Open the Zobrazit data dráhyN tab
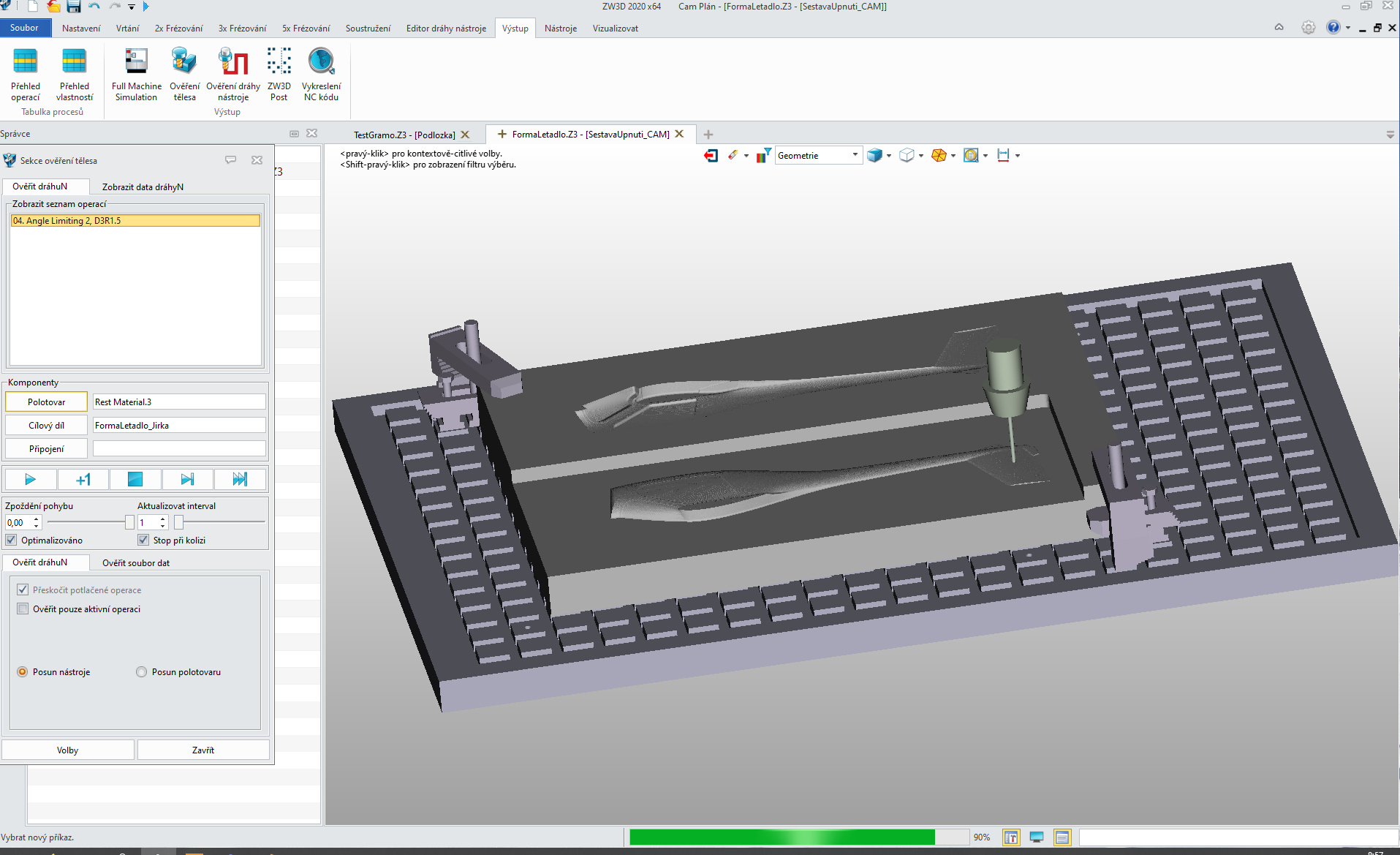This screenshot has height=855, width=1400. click(x=143, y=187)
